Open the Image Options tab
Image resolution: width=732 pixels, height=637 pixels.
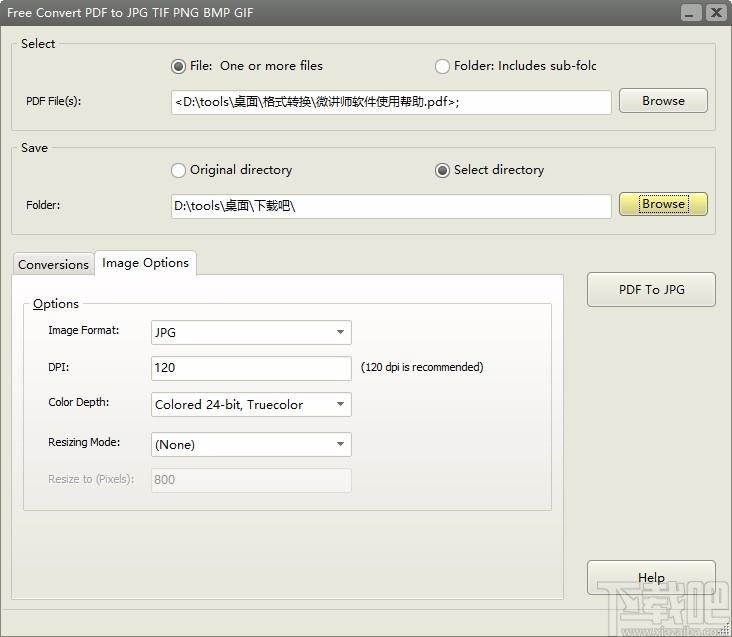146,263
